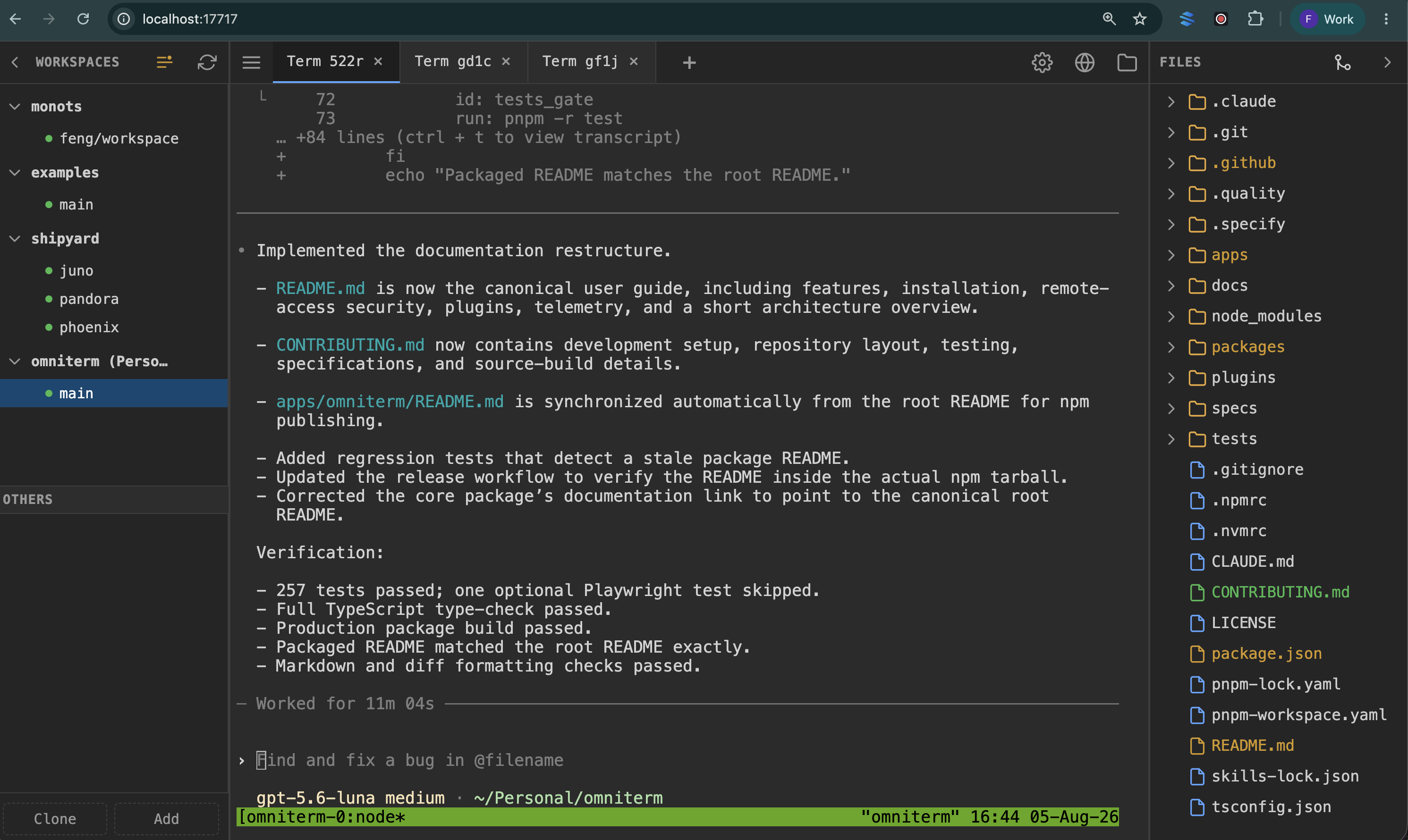Close the Term 522r tab

click(x=378, y=61)
